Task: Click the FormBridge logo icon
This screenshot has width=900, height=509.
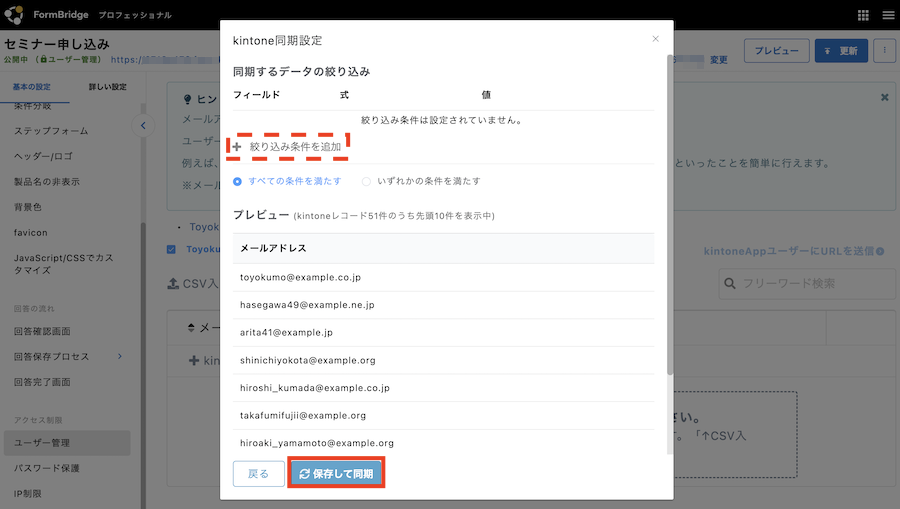Action: (x=14, y=15)
